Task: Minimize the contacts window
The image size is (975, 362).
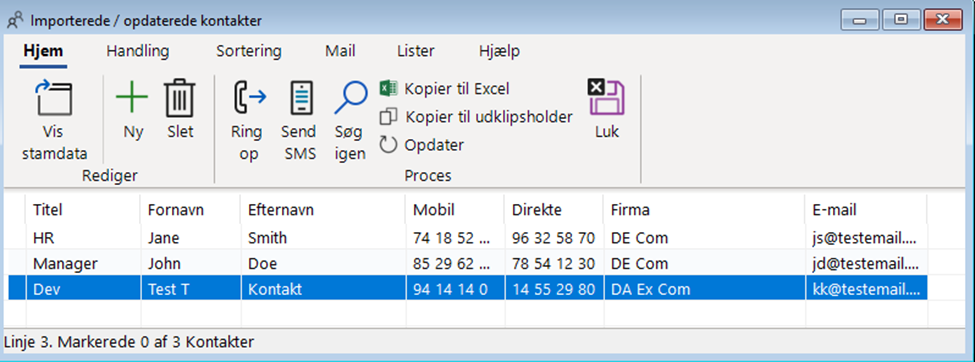Action: [x=860, y=19]
